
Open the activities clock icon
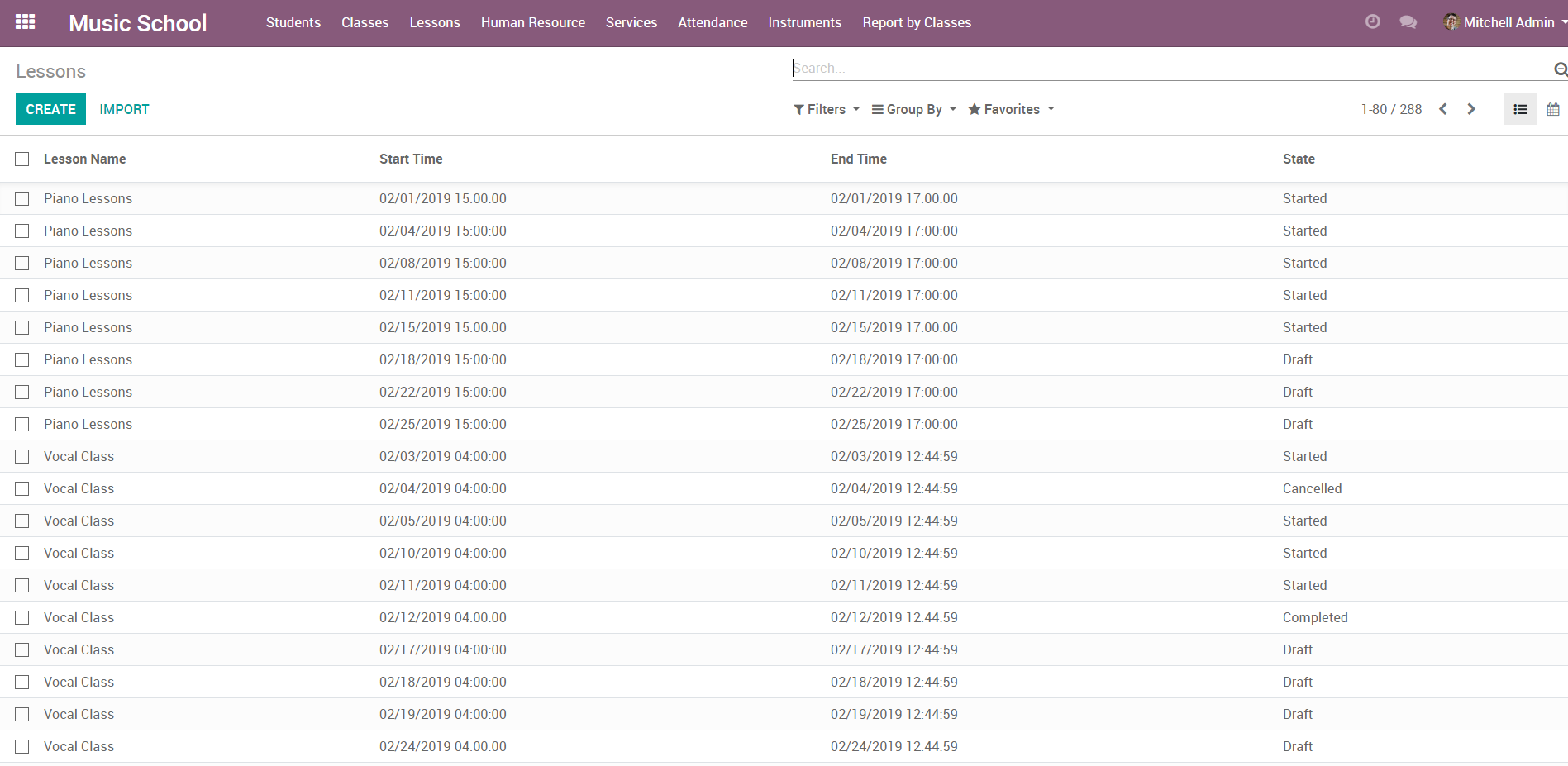[x=1372, y=22]
